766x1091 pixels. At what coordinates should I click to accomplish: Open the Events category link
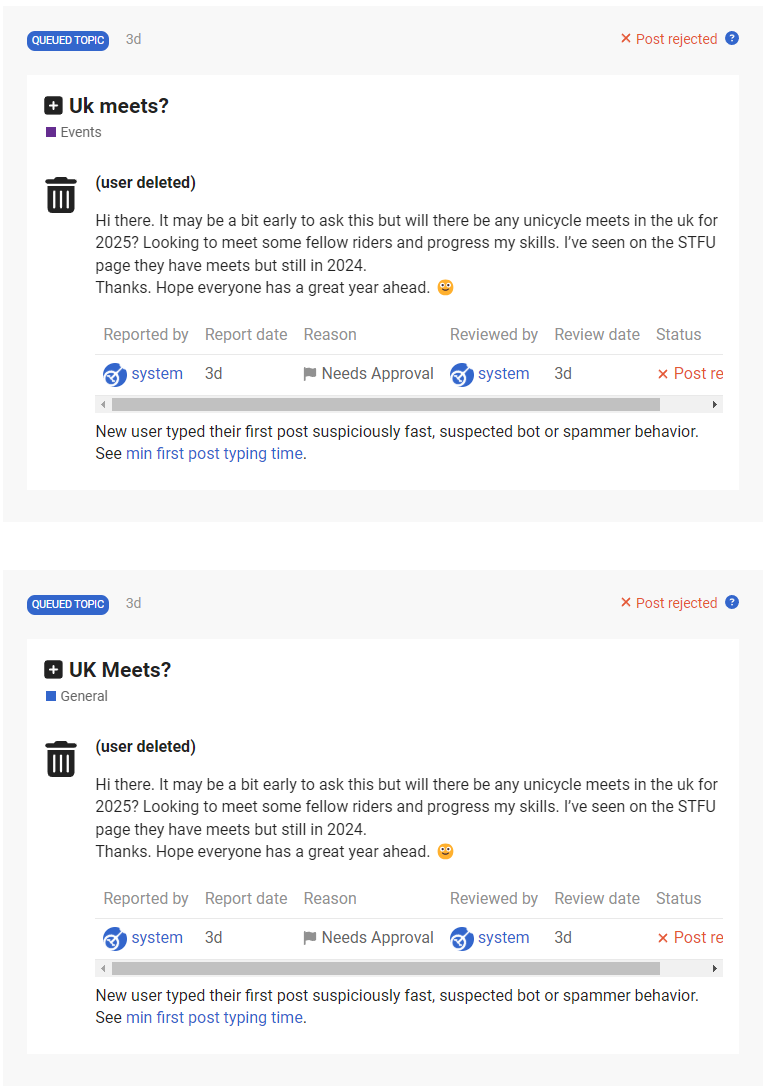tap(80, 132)
